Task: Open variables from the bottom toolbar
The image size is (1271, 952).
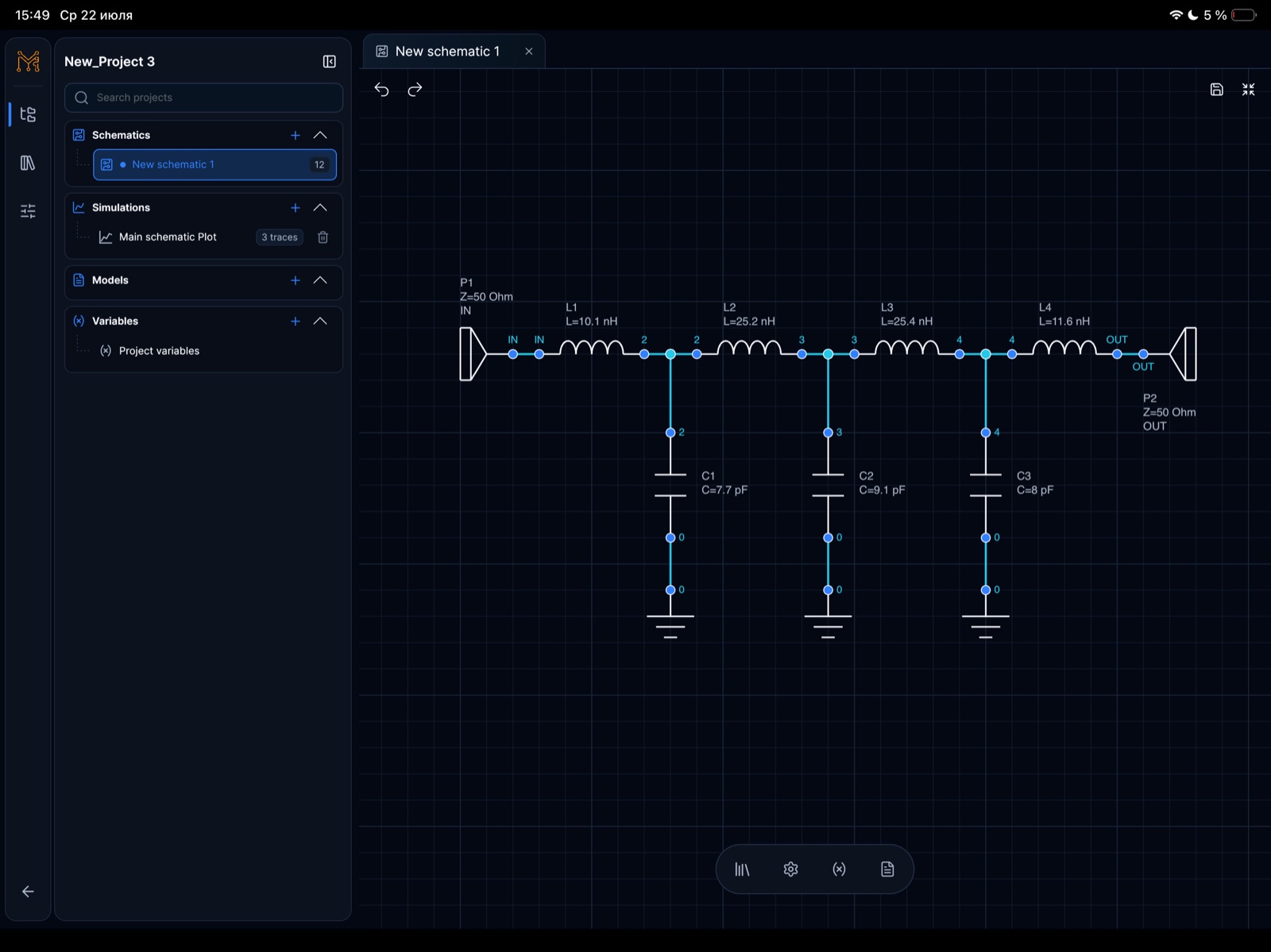Action: click(x=839, y=869)
